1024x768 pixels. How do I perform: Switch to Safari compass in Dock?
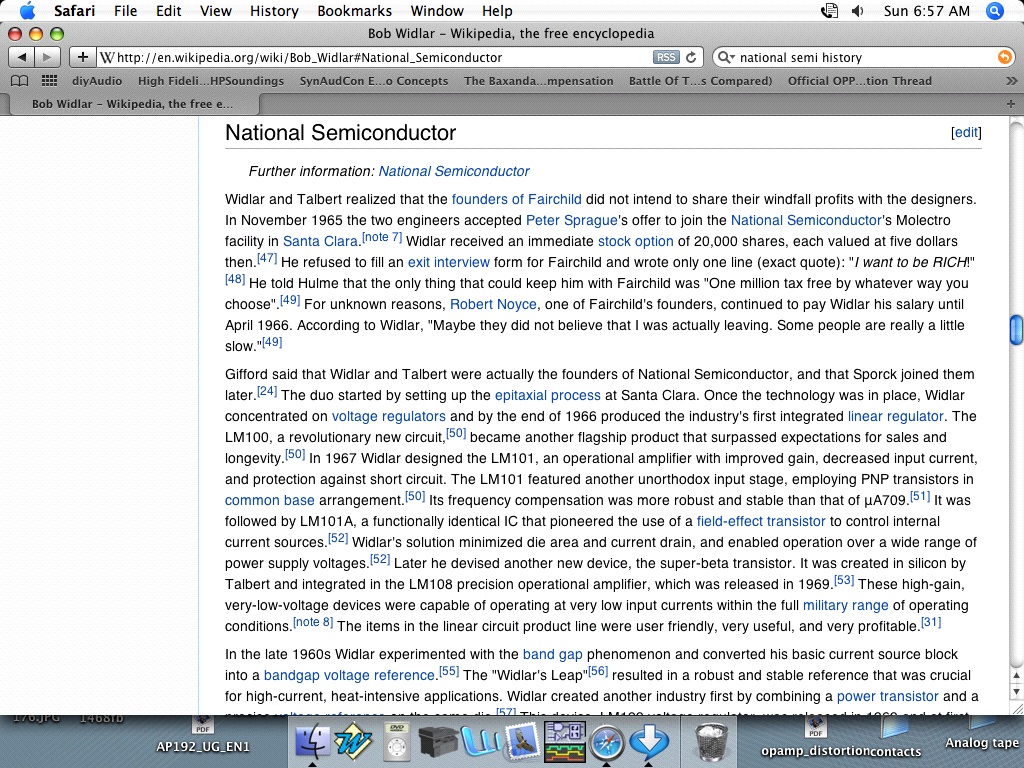pyautogui.click(x=607, y=743)
